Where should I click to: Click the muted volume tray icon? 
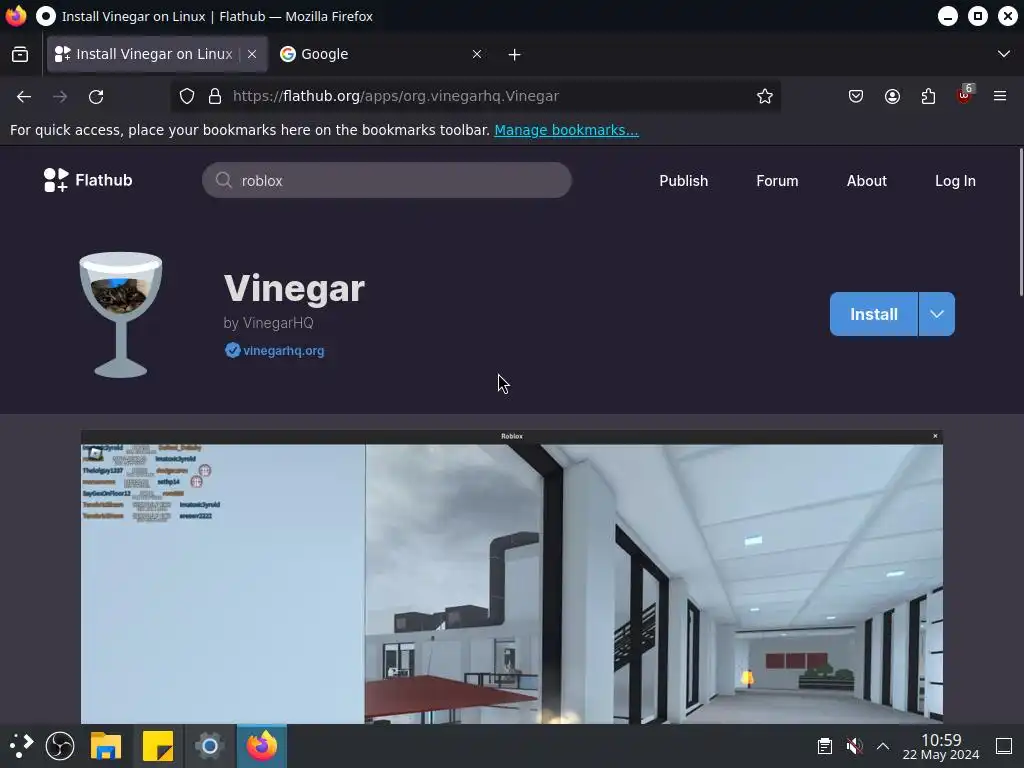(x=854, y=746)
